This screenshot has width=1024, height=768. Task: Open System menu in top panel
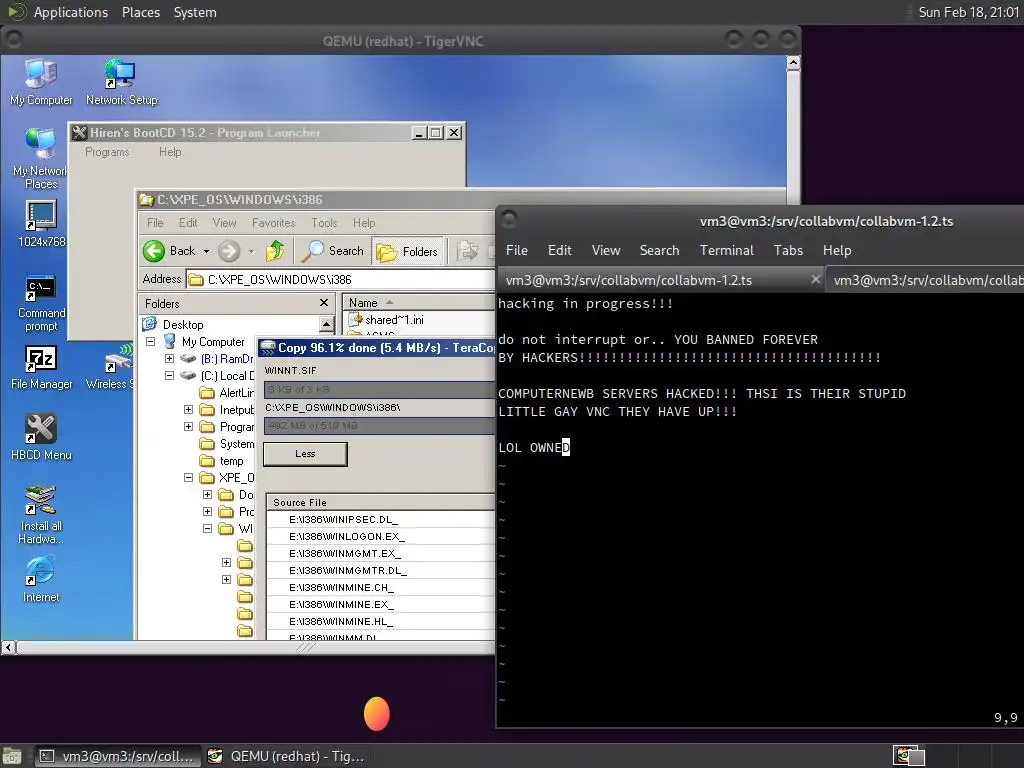point(195,12)
